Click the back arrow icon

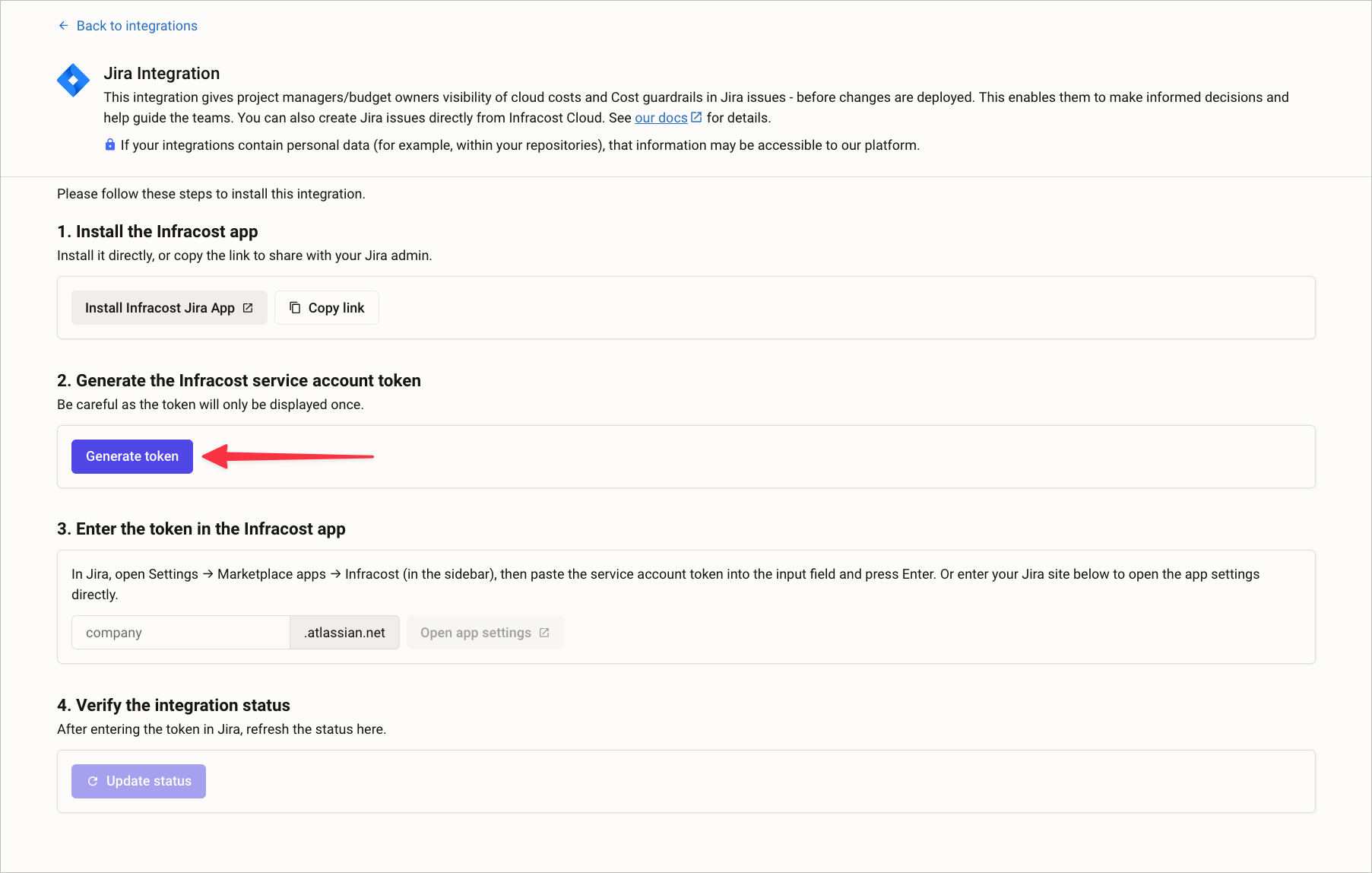point(63,26)
